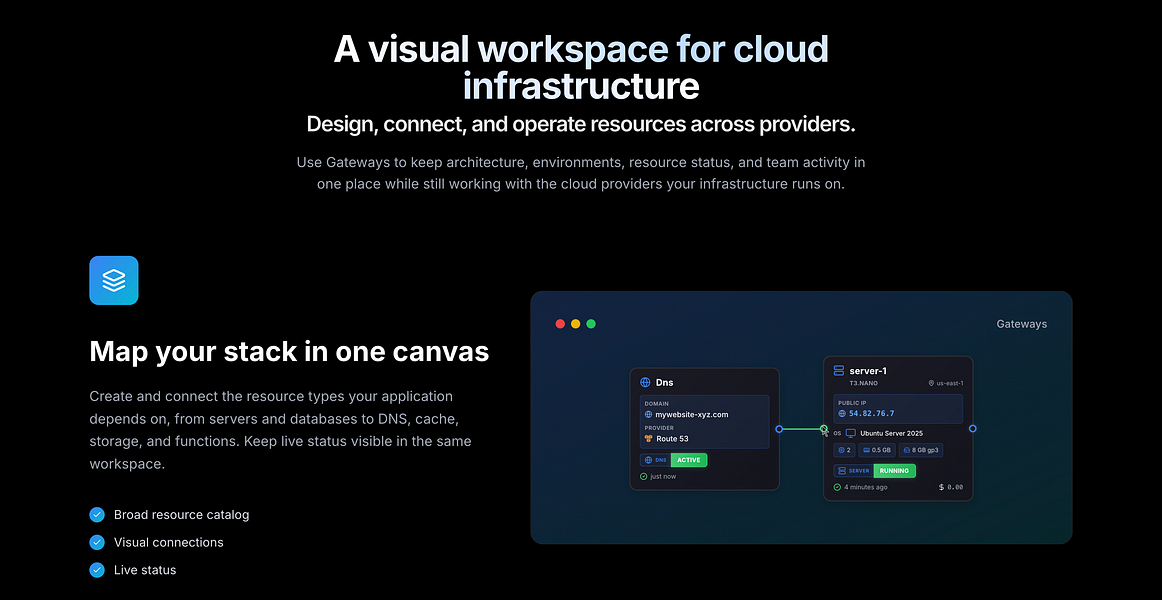Click the T3.NANO instance type label
This screenshot has width=1162, height=600.
coord(863,383)
